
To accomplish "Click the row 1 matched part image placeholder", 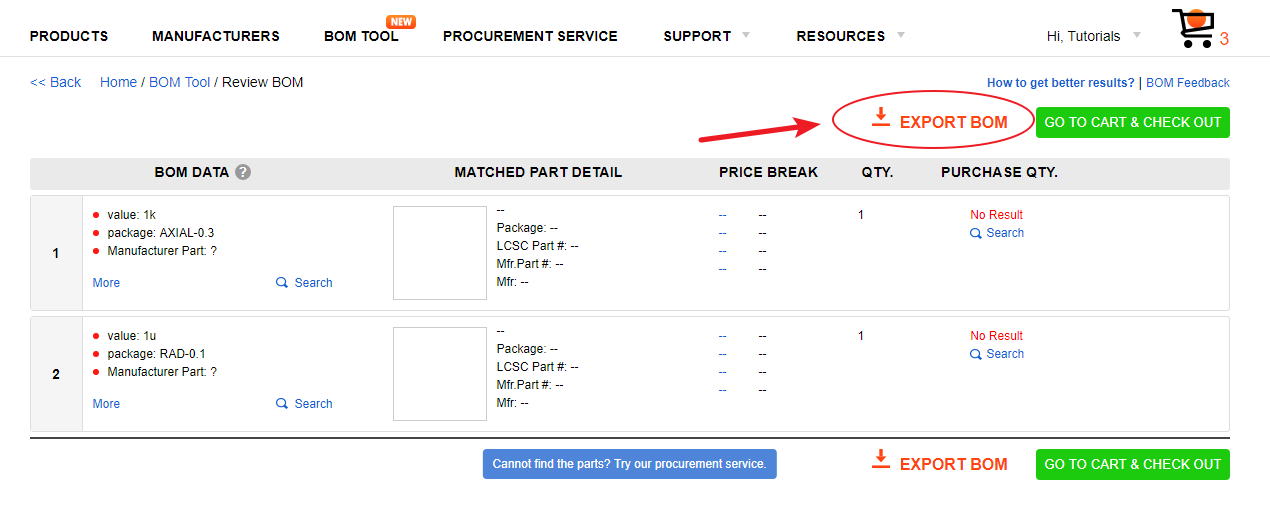I will coord(440,253).
